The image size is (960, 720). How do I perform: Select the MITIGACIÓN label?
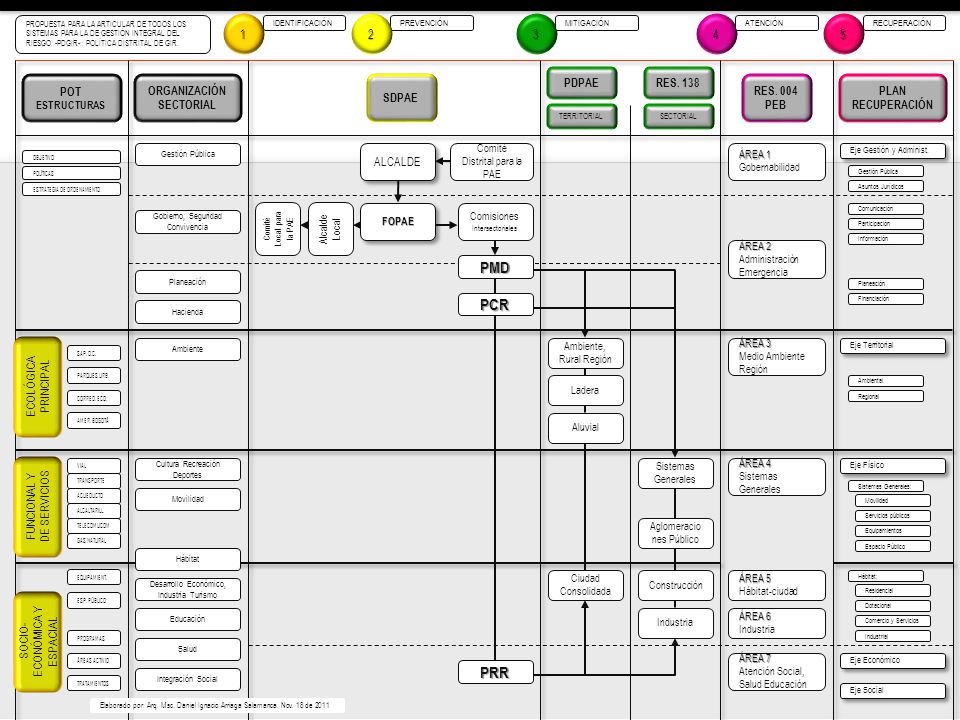(597, 23)
